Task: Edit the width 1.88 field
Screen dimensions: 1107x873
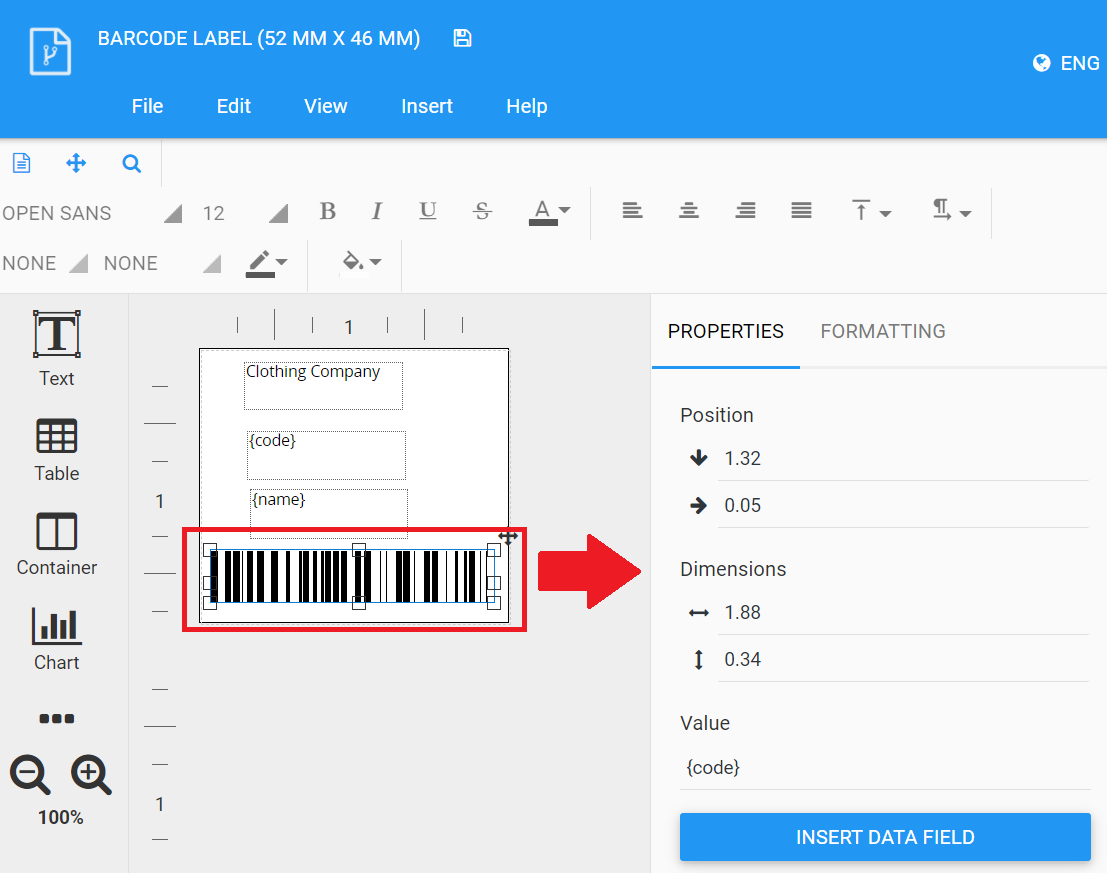Action: point(903,613)
